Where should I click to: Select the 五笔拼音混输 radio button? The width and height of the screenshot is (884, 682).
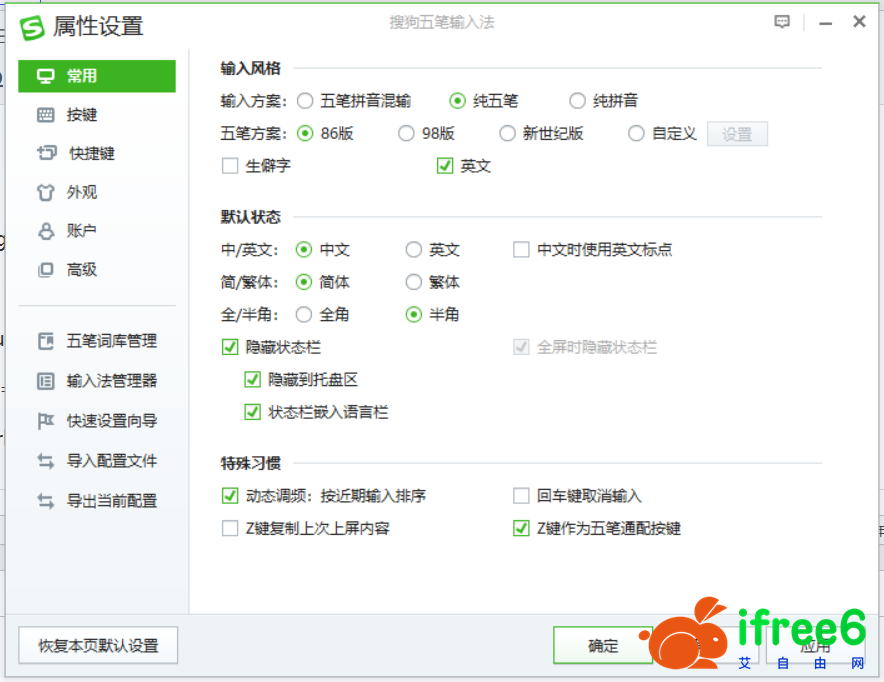(x=305, y=101)
